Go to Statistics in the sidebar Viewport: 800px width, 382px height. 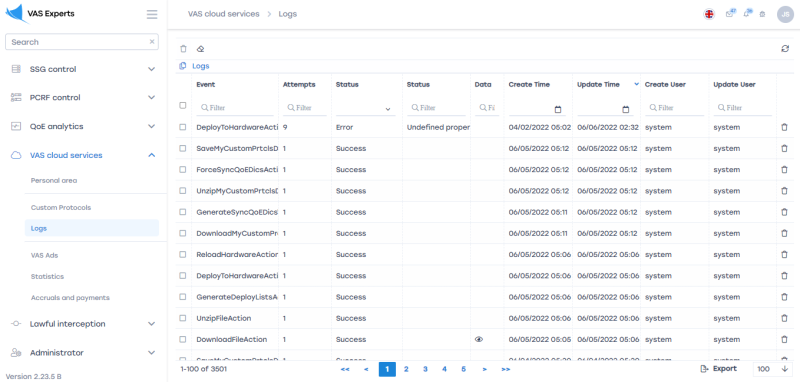pyautogui.click(x=47, y=276)
